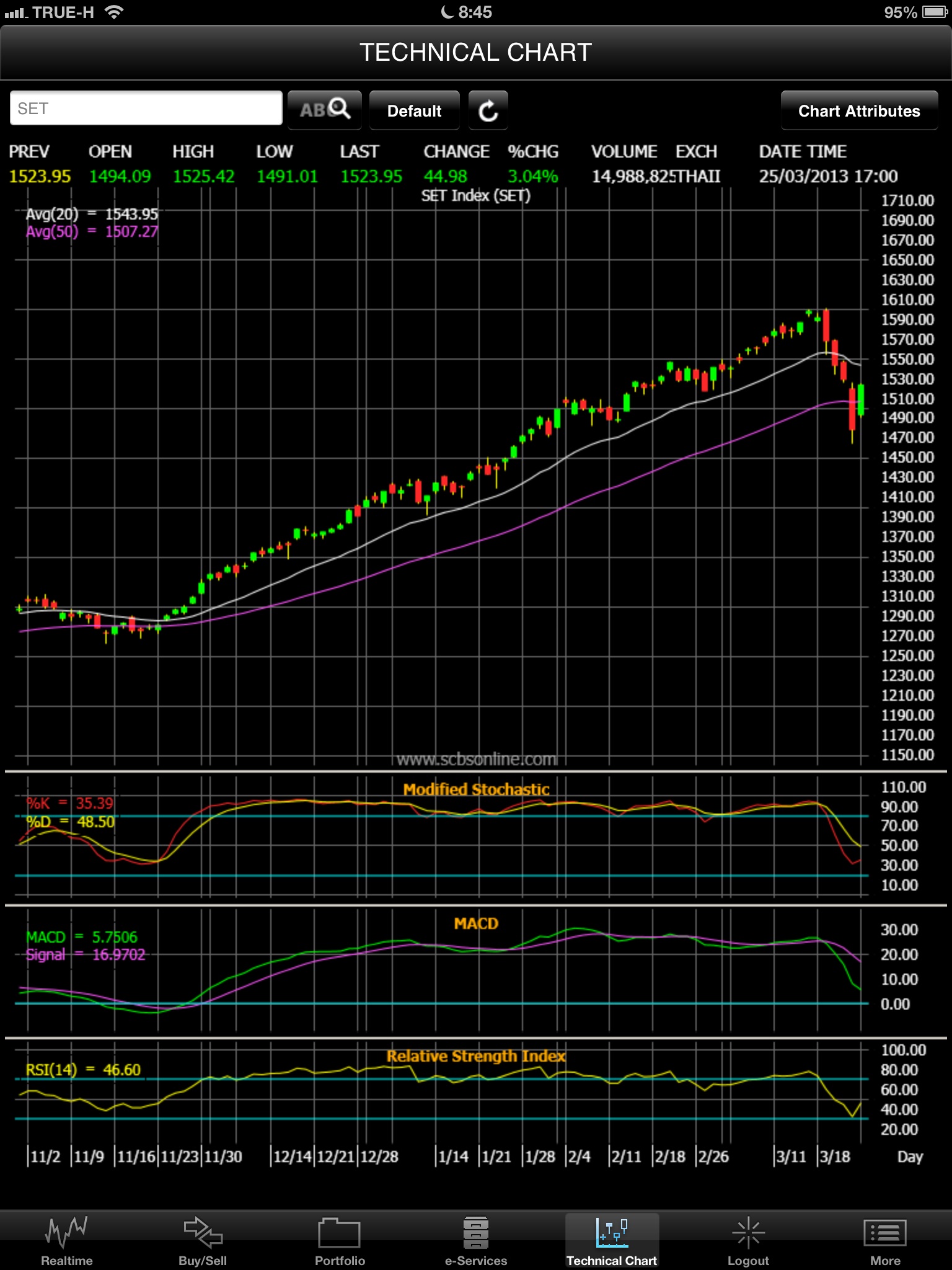This screenshot has width=952, height=1270.
Task: Tap the cellular signal bars
Action: point(16,12)
